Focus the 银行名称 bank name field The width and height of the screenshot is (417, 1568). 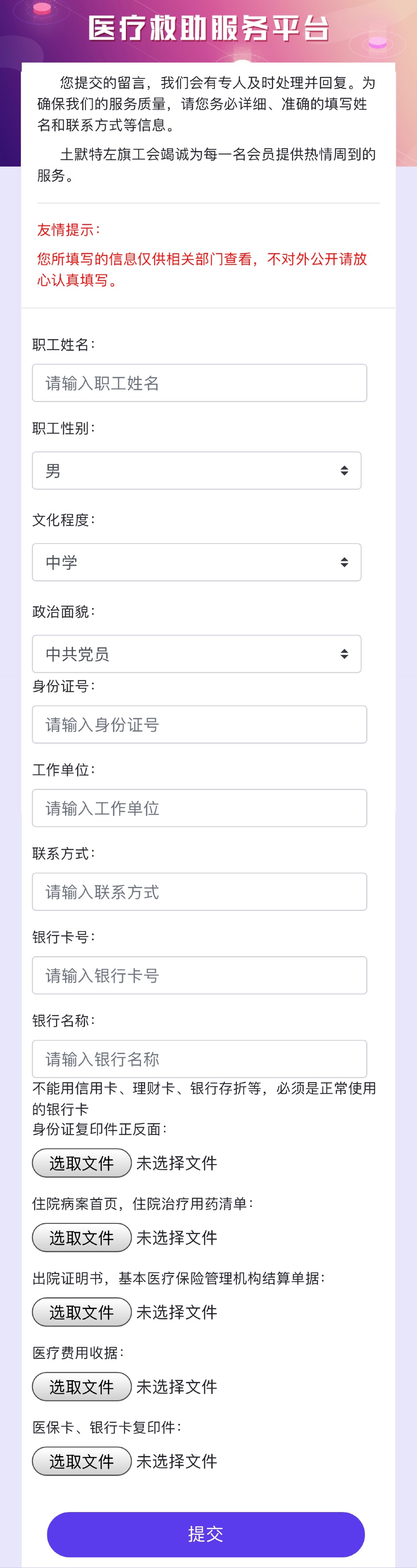pos(199,1059)
